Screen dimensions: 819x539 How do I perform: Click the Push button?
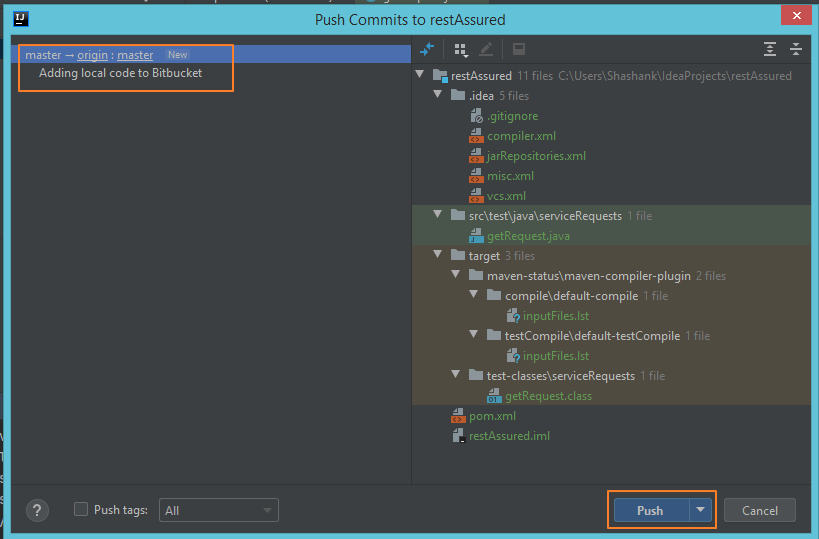point(651,510)
